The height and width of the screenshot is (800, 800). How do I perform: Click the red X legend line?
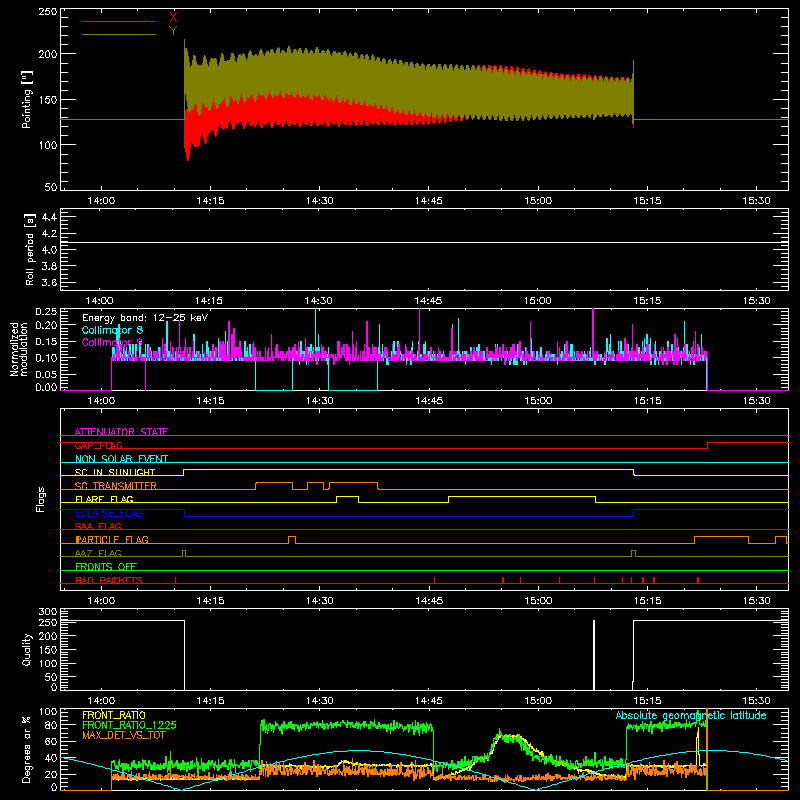(x=119, y=21)
